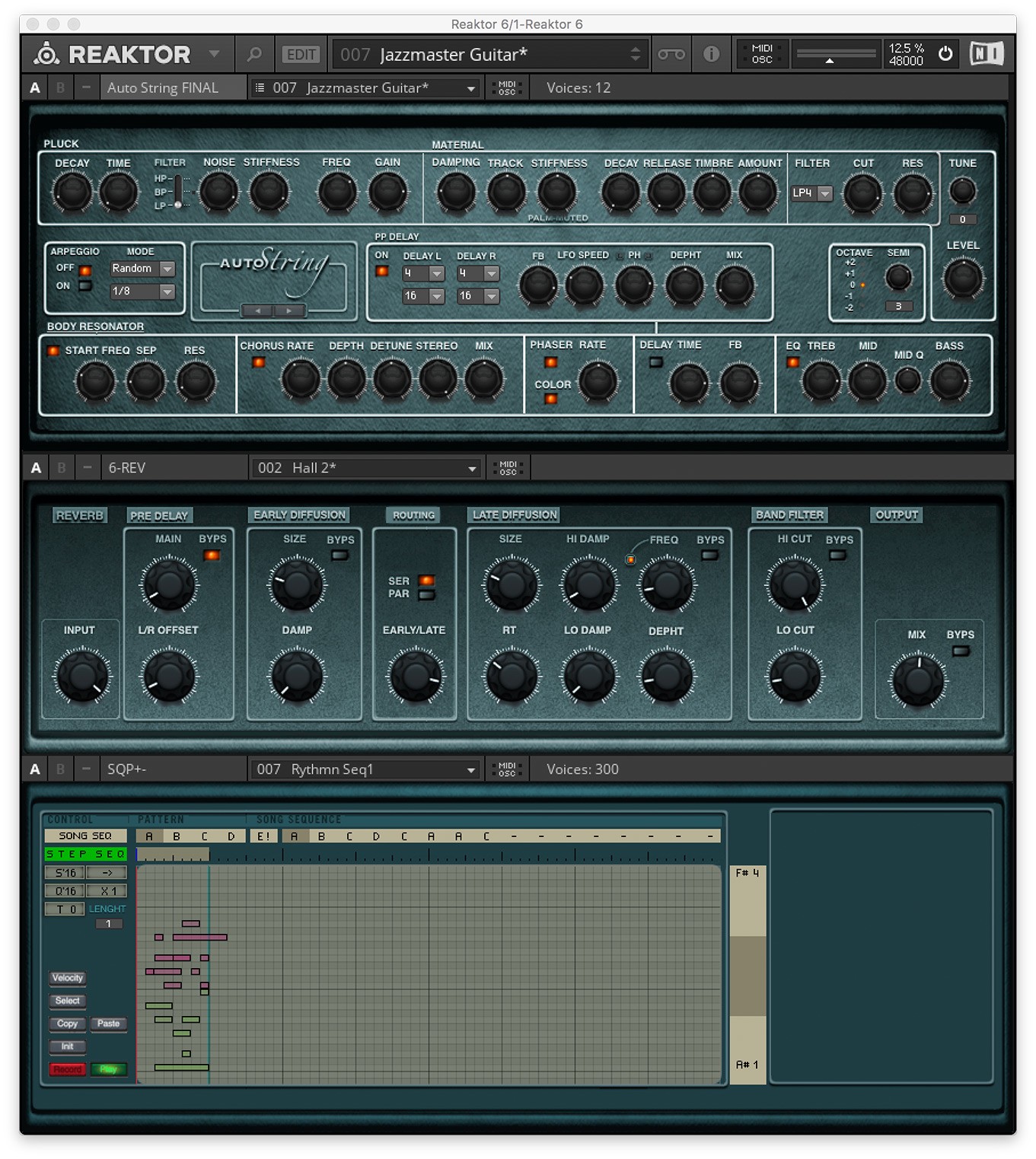Click the TUNE knob
1036x1159 pixels.
click(x=962, y=190)
